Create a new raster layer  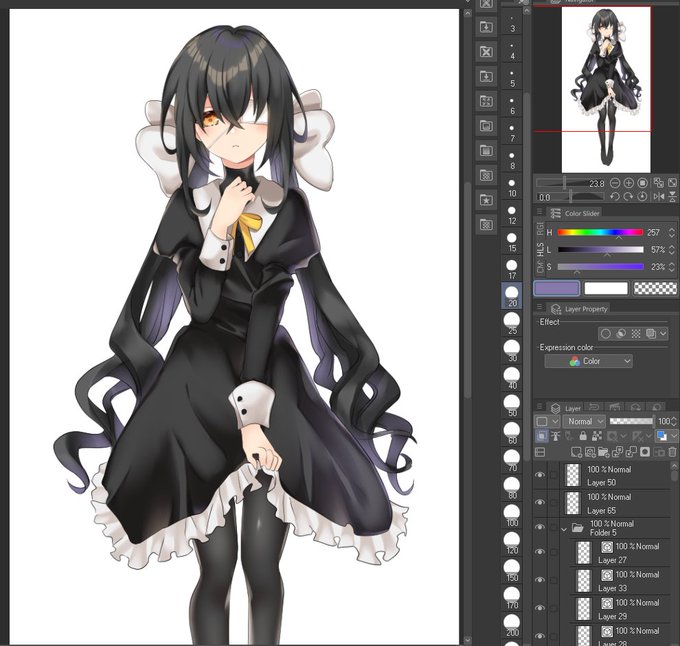(x=576, y=452)
